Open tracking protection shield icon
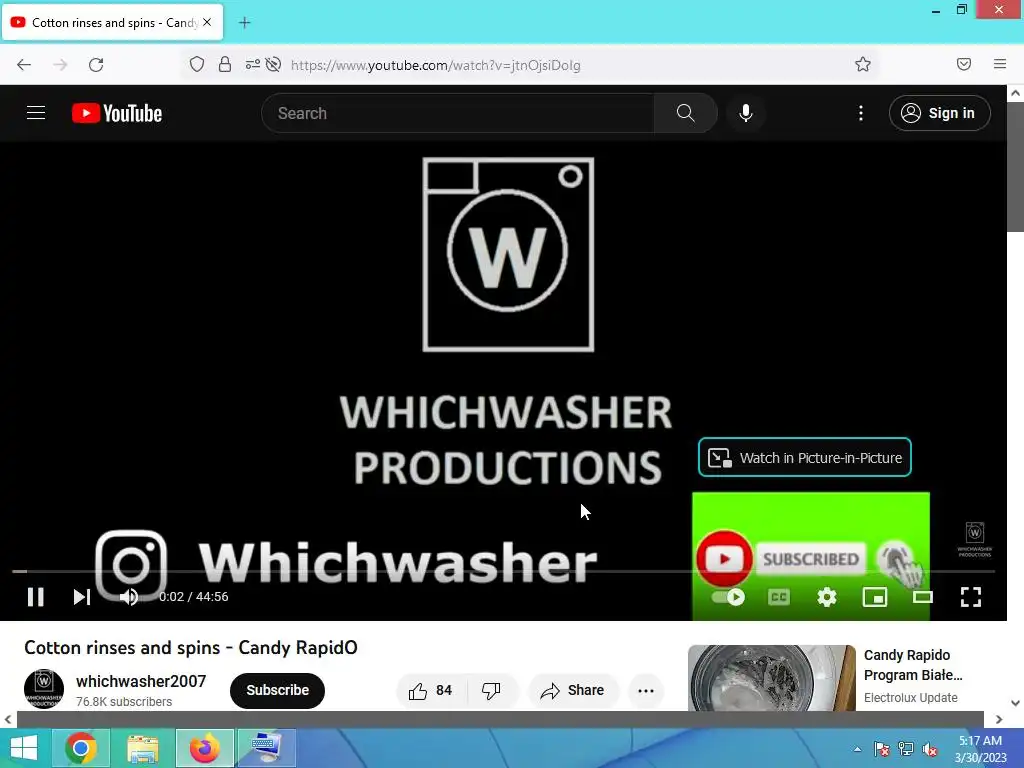1024x768 pixels. 197,64
